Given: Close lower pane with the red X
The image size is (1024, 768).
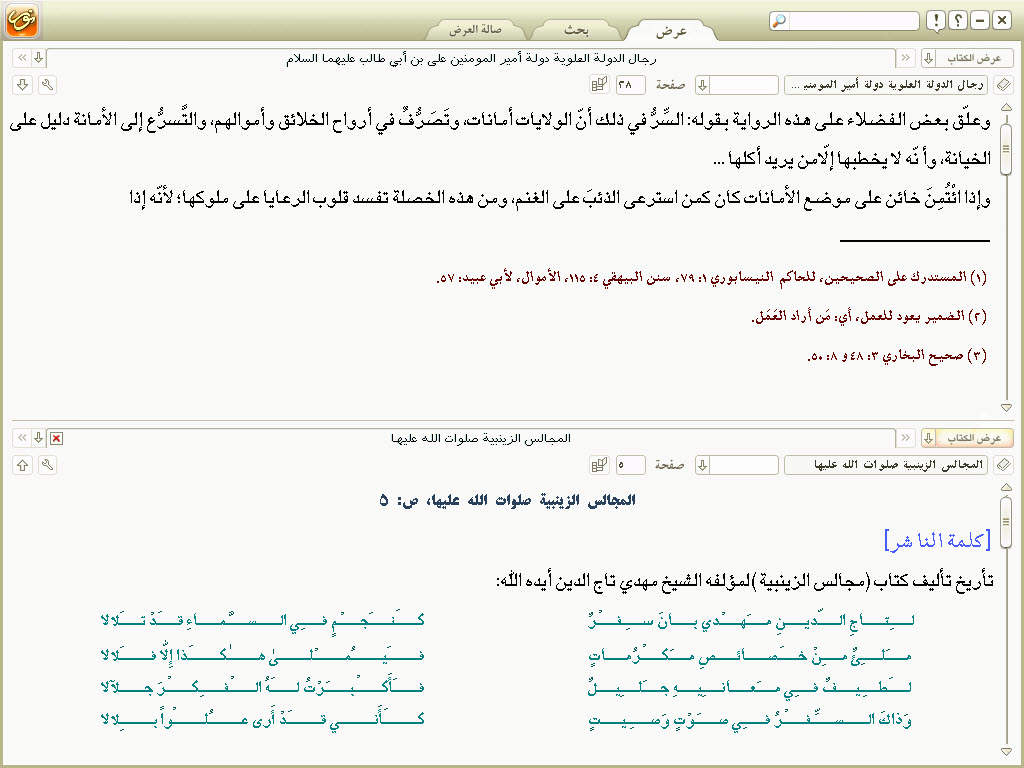Looking at the screenshot, I should click(x=57, y=438).
